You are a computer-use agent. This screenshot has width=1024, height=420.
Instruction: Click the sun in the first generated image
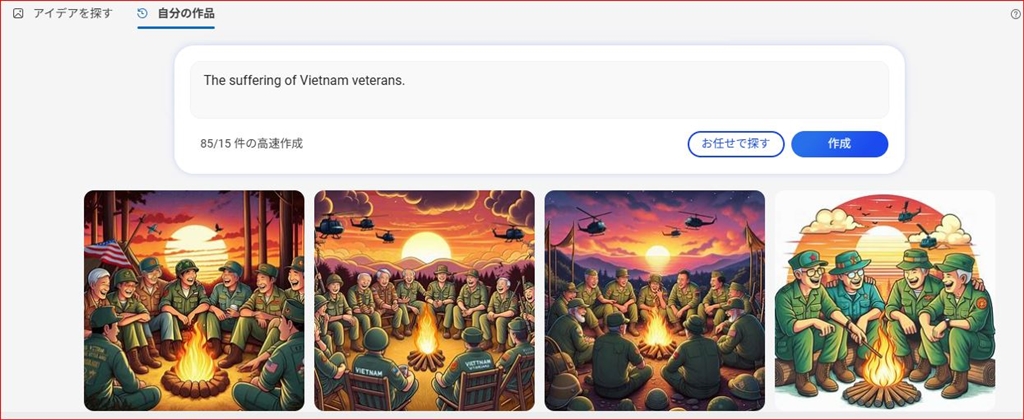(195, 250)
